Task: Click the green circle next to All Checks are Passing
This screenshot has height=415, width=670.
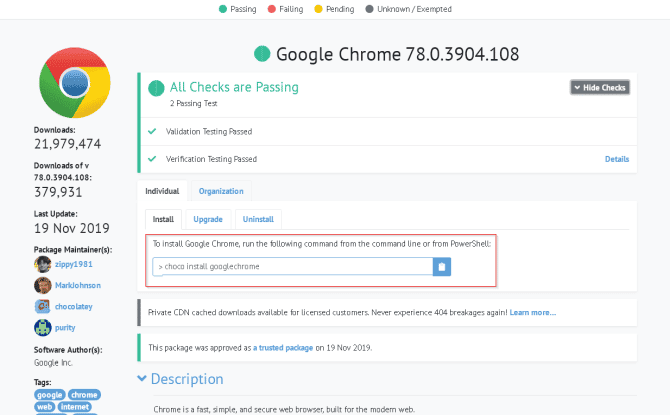Action: click(x=156, y=88)
